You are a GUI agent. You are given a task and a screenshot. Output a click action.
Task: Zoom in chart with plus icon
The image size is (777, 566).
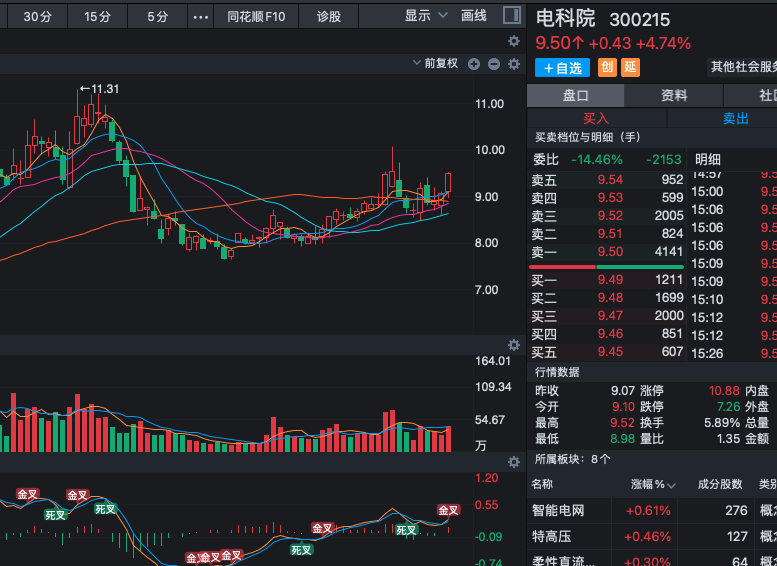tap(474, 64)
